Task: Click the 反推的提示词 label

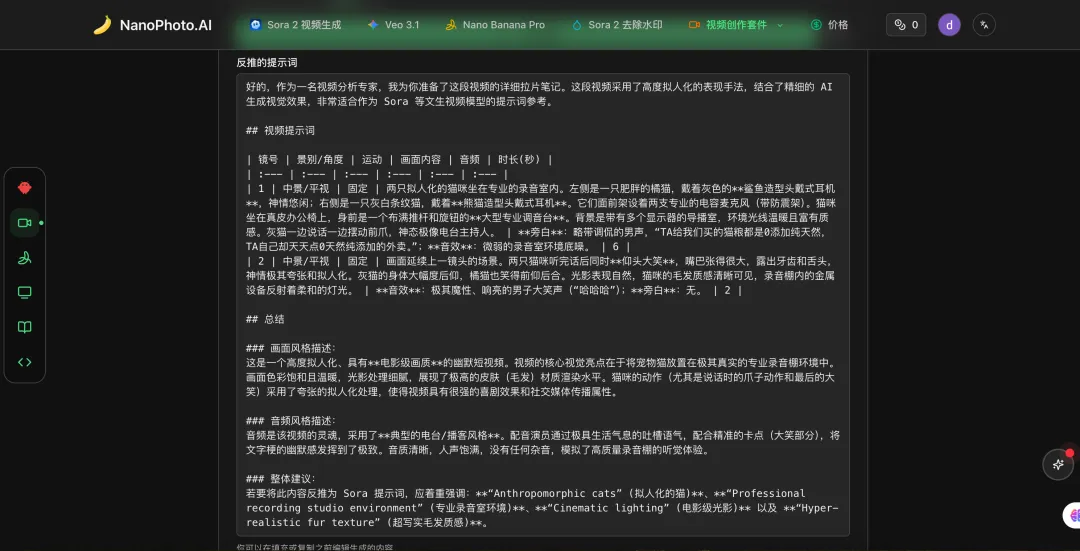Action: (267, 63)
